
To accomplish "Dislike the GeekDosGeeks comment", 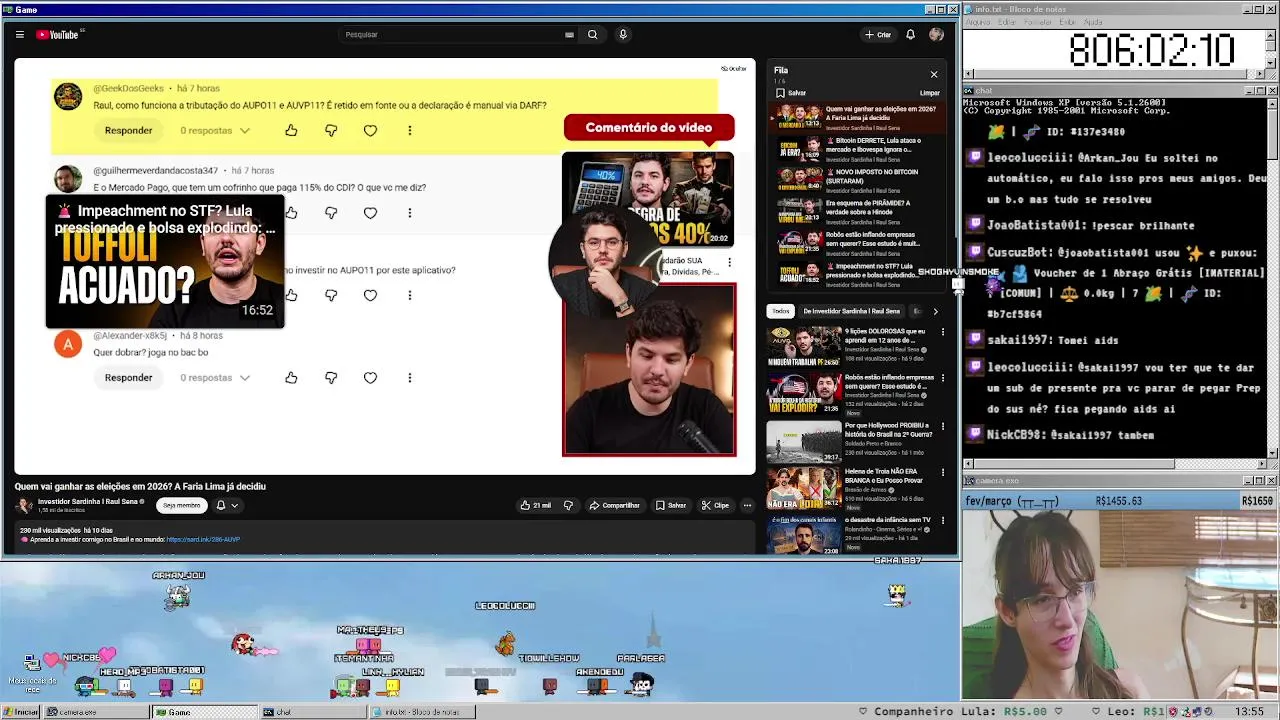I will point(331,130).
